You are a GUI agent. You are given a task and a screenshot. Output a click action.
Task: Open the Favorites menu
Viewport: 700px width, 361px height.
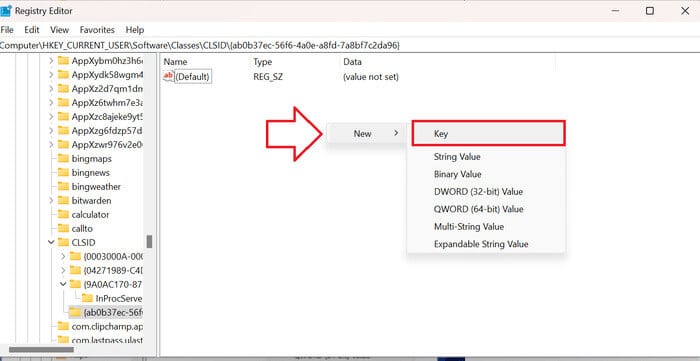[x=97, y=30]
